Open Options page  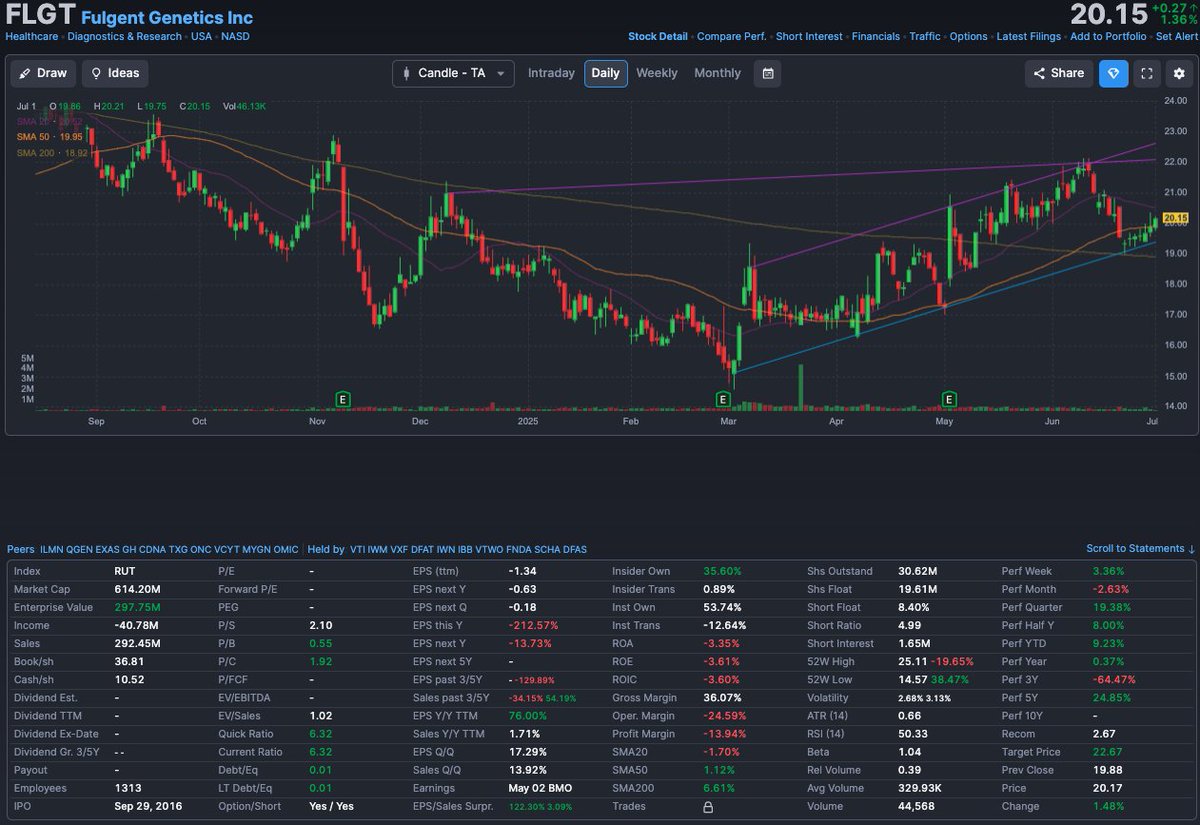[969, 37]
